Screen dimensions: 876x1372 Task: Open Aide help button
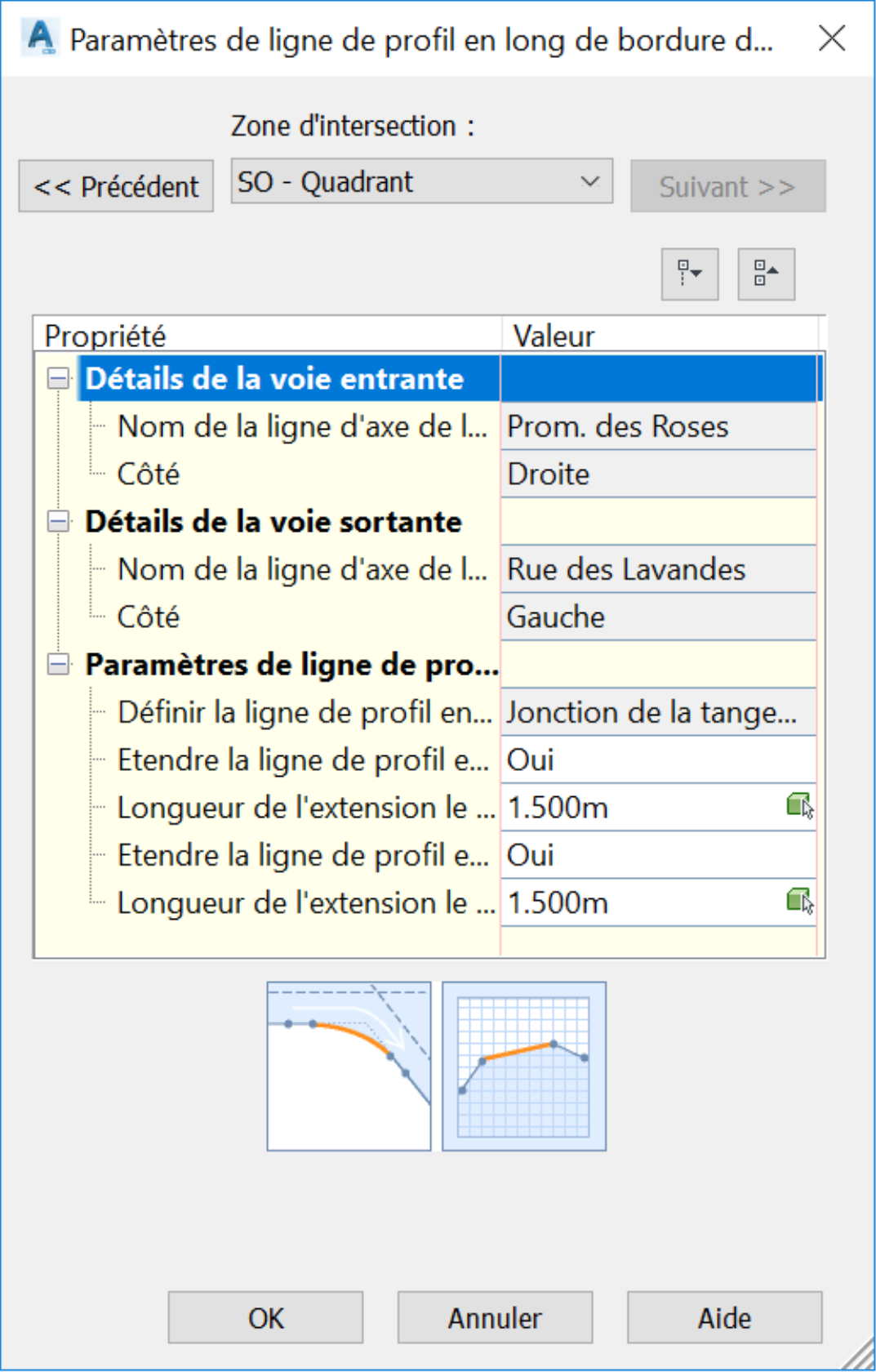tap(724, 1317)
